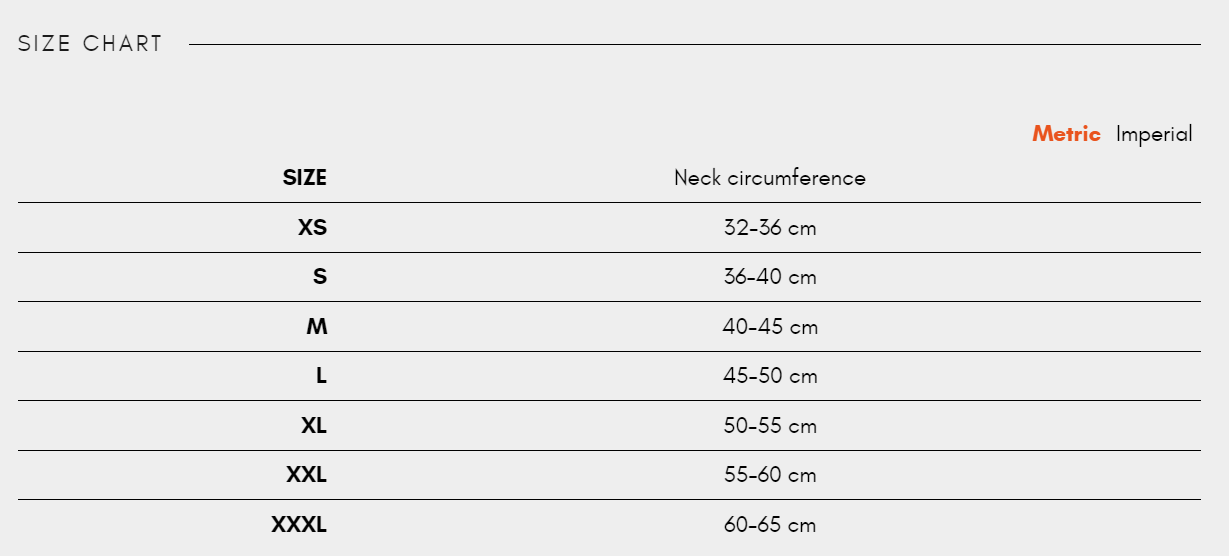This screenshot has height=556, width=1229.
Task: Click the 45-50 cm measurement
Action: click(x=769, y=376)
